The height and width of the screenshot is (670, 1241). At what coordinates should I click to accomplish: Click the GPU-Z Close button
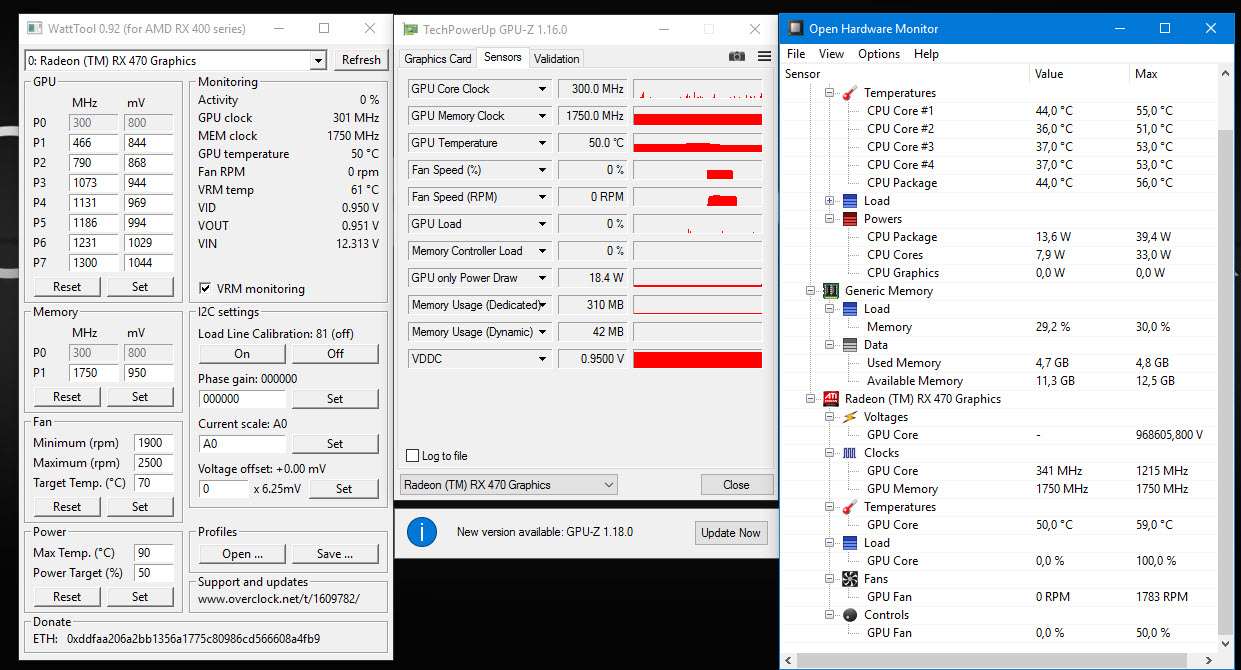pos(736,485)
